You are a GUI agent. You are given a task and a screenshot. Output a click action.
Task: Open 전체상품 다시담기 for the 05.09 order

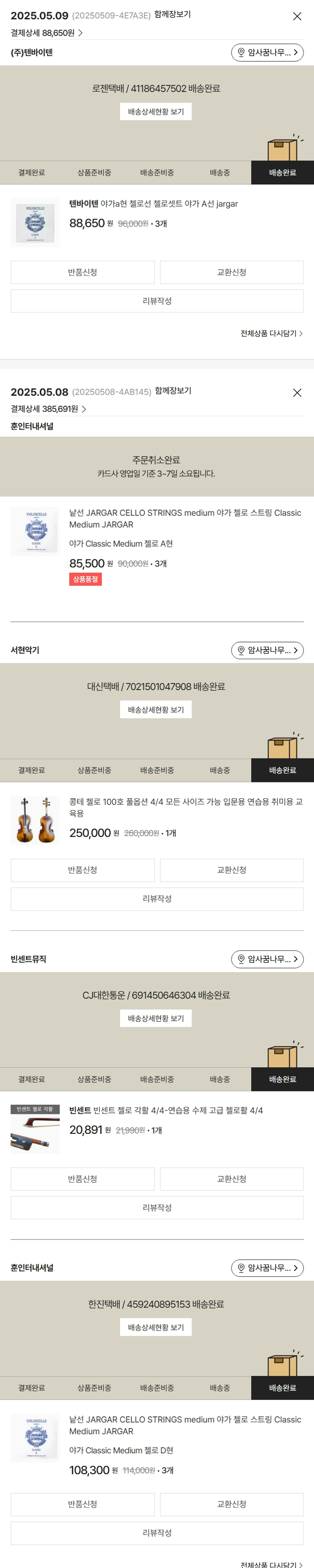coord(271,334)
